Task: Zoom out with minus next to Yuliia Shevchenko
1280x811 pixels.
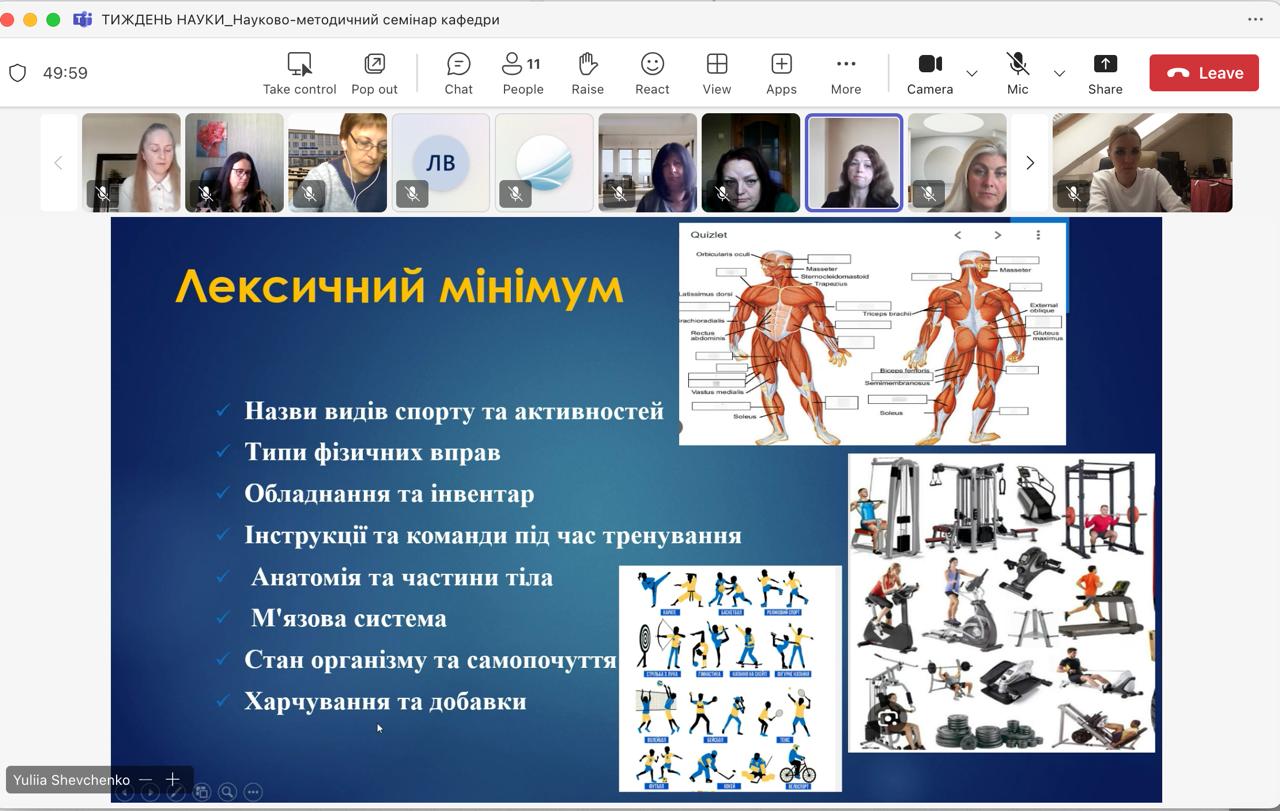Action: (x=146, y=779)
